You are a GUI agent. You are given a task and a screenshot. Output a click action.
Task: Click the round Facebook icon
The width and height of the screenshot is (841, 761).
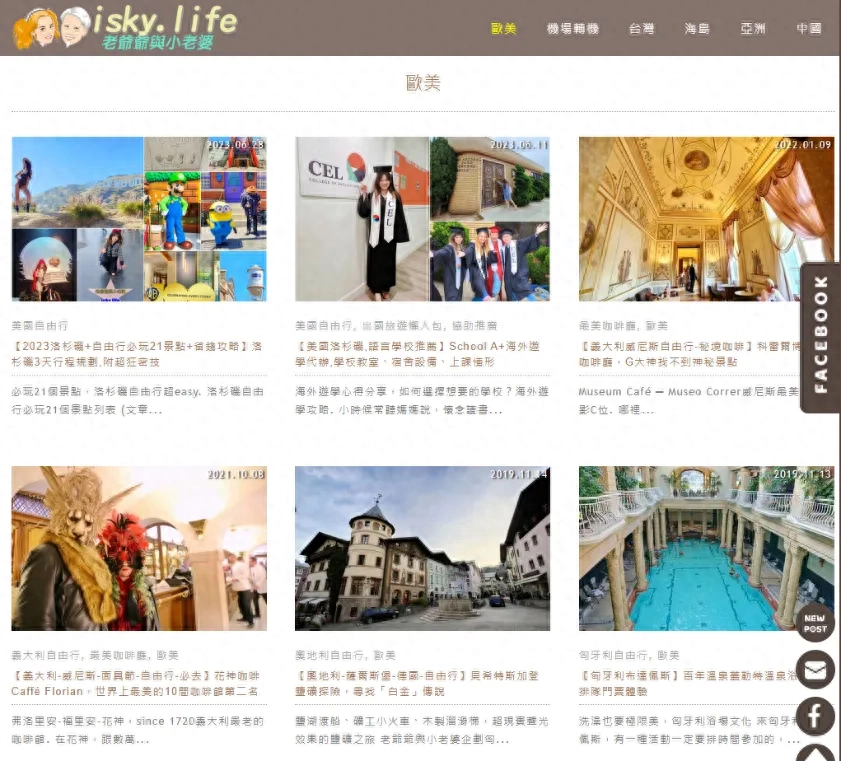(x=815, y=716)
